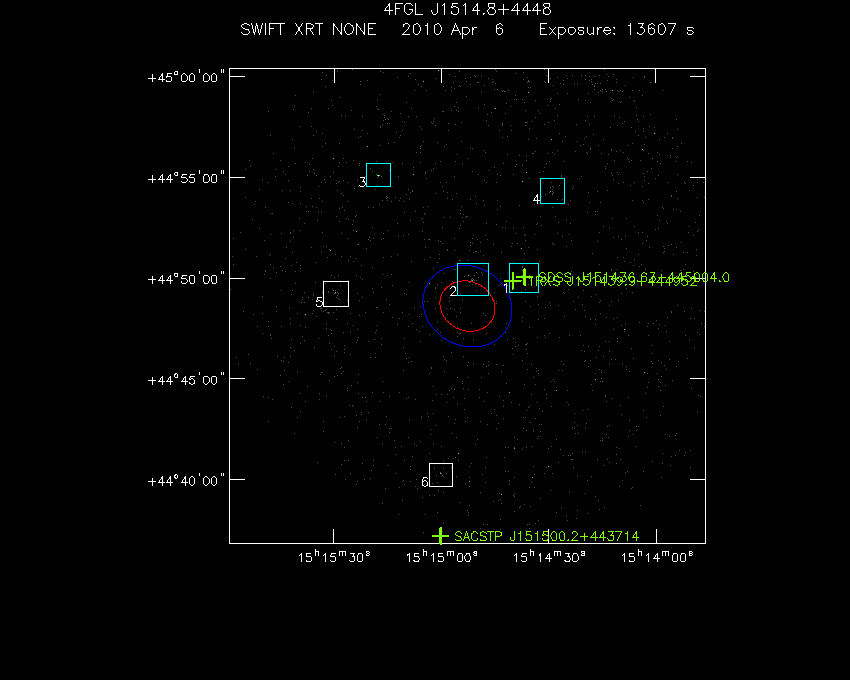Click the Exposure: 13607 s text

pos(616,29)
